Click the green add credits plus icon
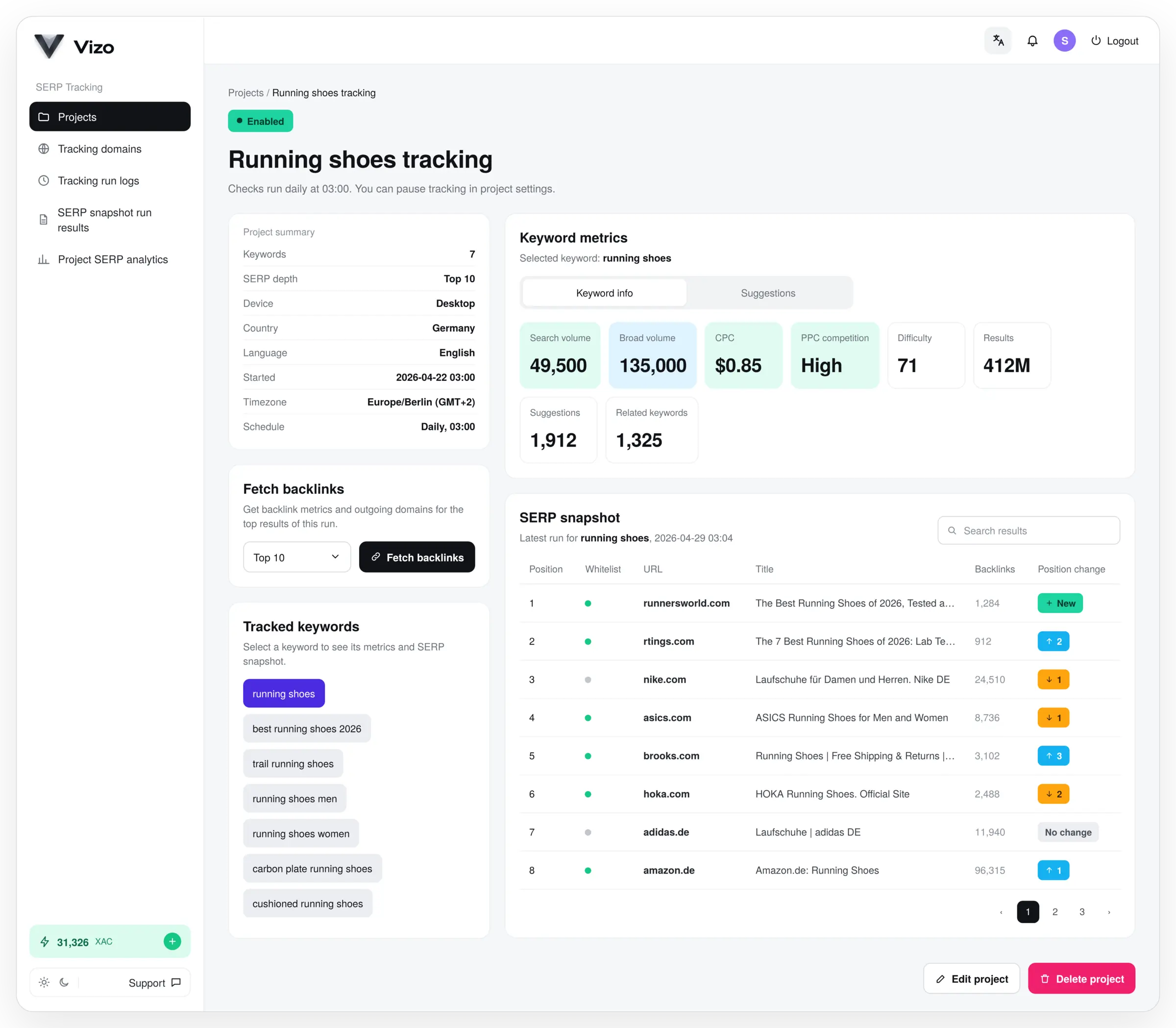This screenshot has width=1176, height=1028. (172, 941)
